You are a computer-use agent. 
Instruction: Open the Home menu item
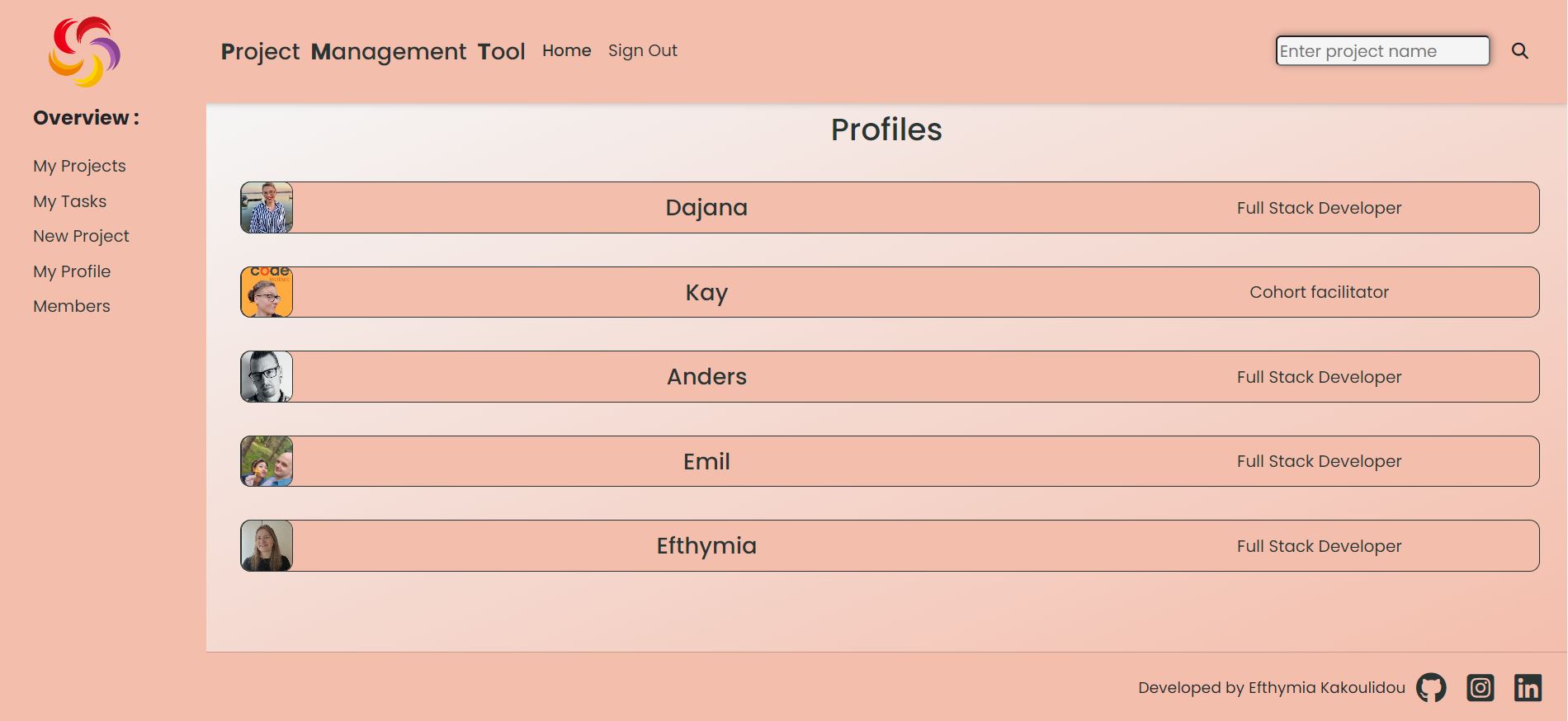[x=566, y=50]
